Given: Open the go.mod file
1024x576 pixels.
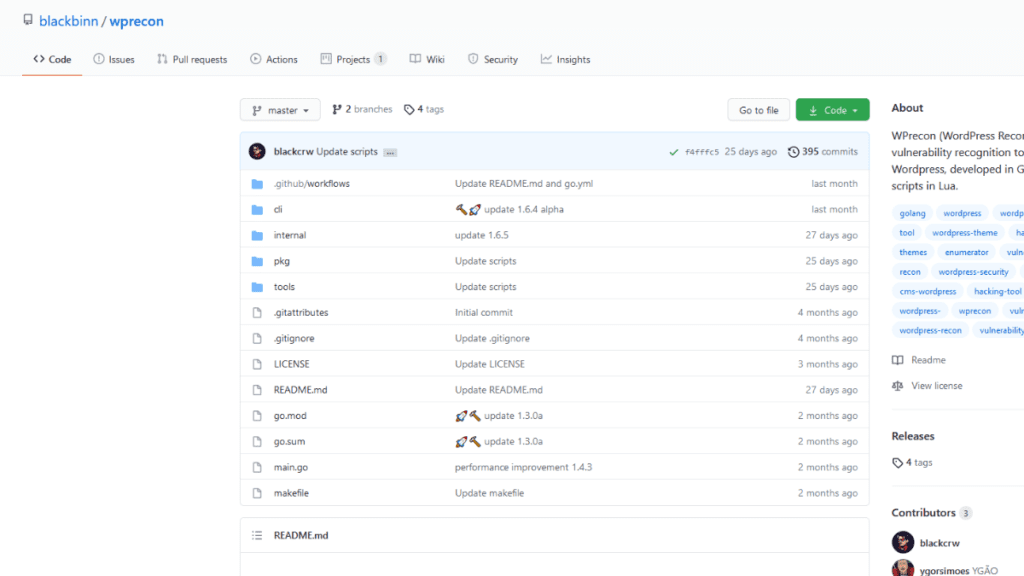Looking at the screenshot, I should pos(290,415).
